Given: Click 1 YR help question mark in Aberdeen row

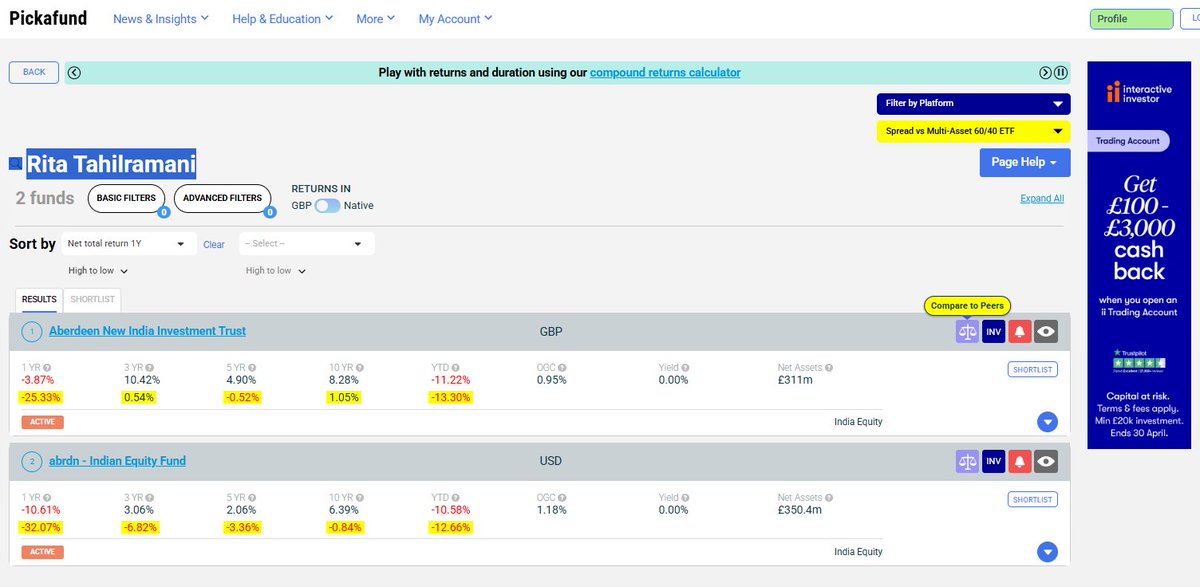Looking at the screenshot, I should pyautogui.click(x=47, y=368).
